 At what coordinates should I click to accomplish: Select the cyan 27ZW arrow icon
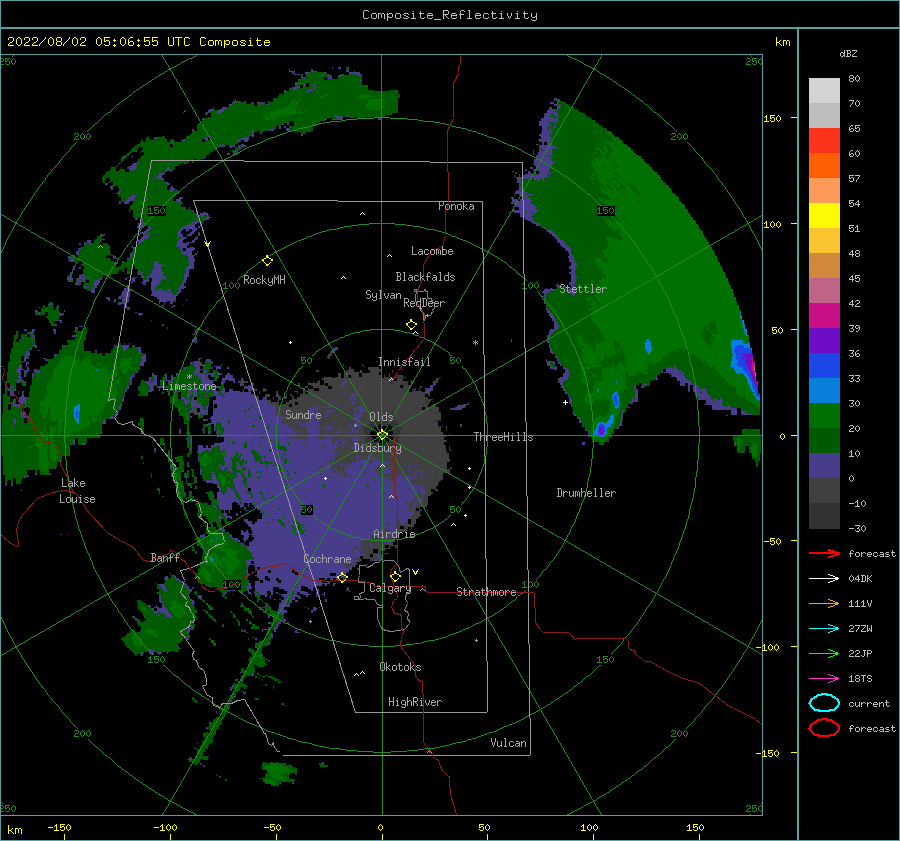(824, 629)
